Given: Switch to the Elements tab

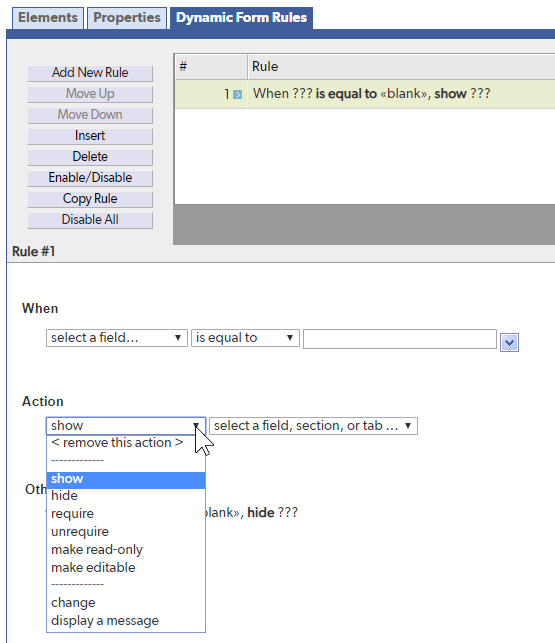Looking at the screenshot, I should coord(48,18).
